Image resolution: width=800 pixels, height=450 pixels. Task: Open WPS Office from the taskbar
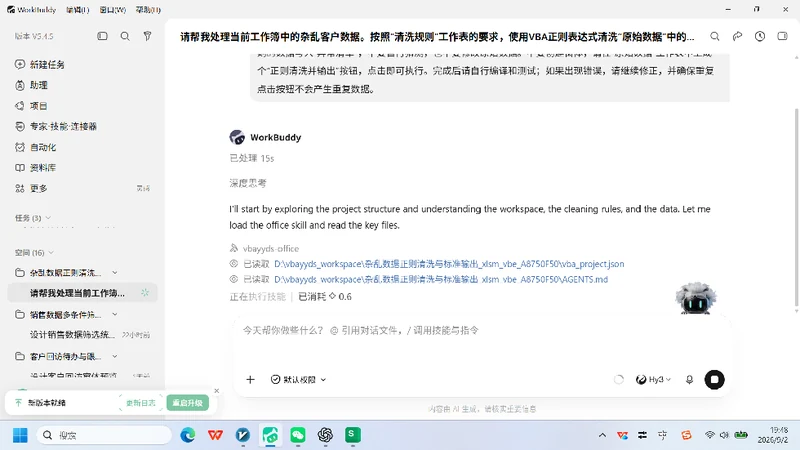coord(215,435)
